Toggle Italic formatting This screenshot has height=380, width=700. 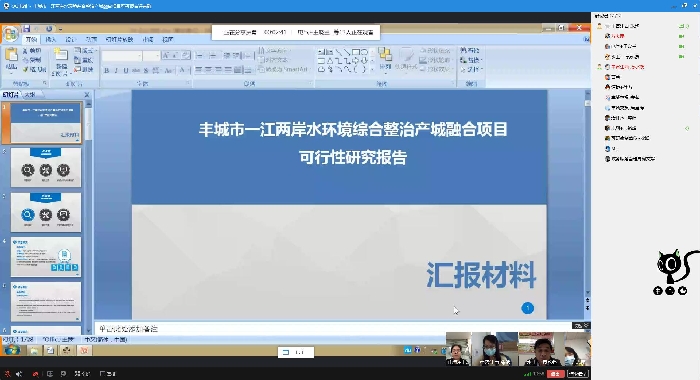(116, 70)
